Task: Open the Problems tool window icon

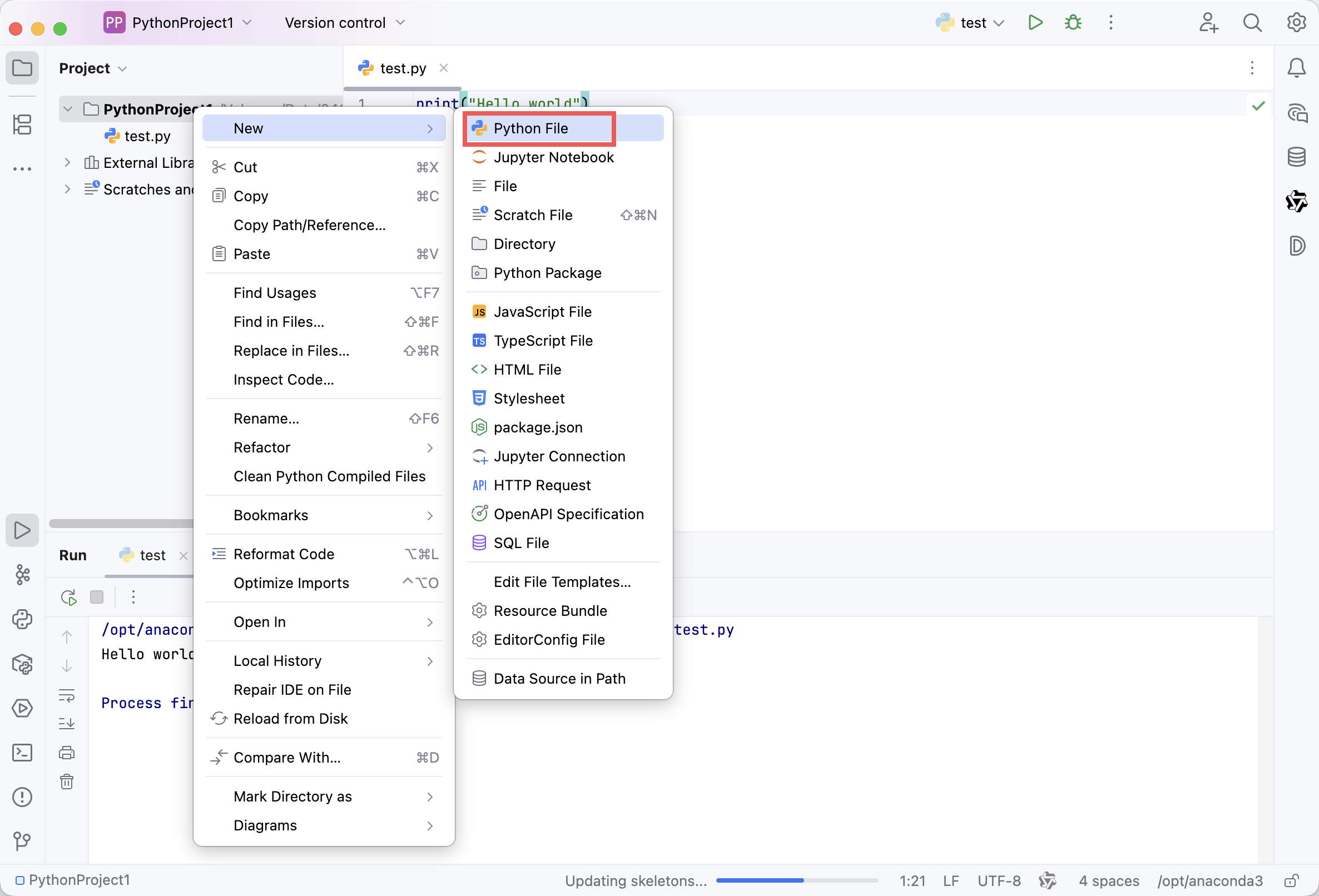Action: (x=22, y=797)
